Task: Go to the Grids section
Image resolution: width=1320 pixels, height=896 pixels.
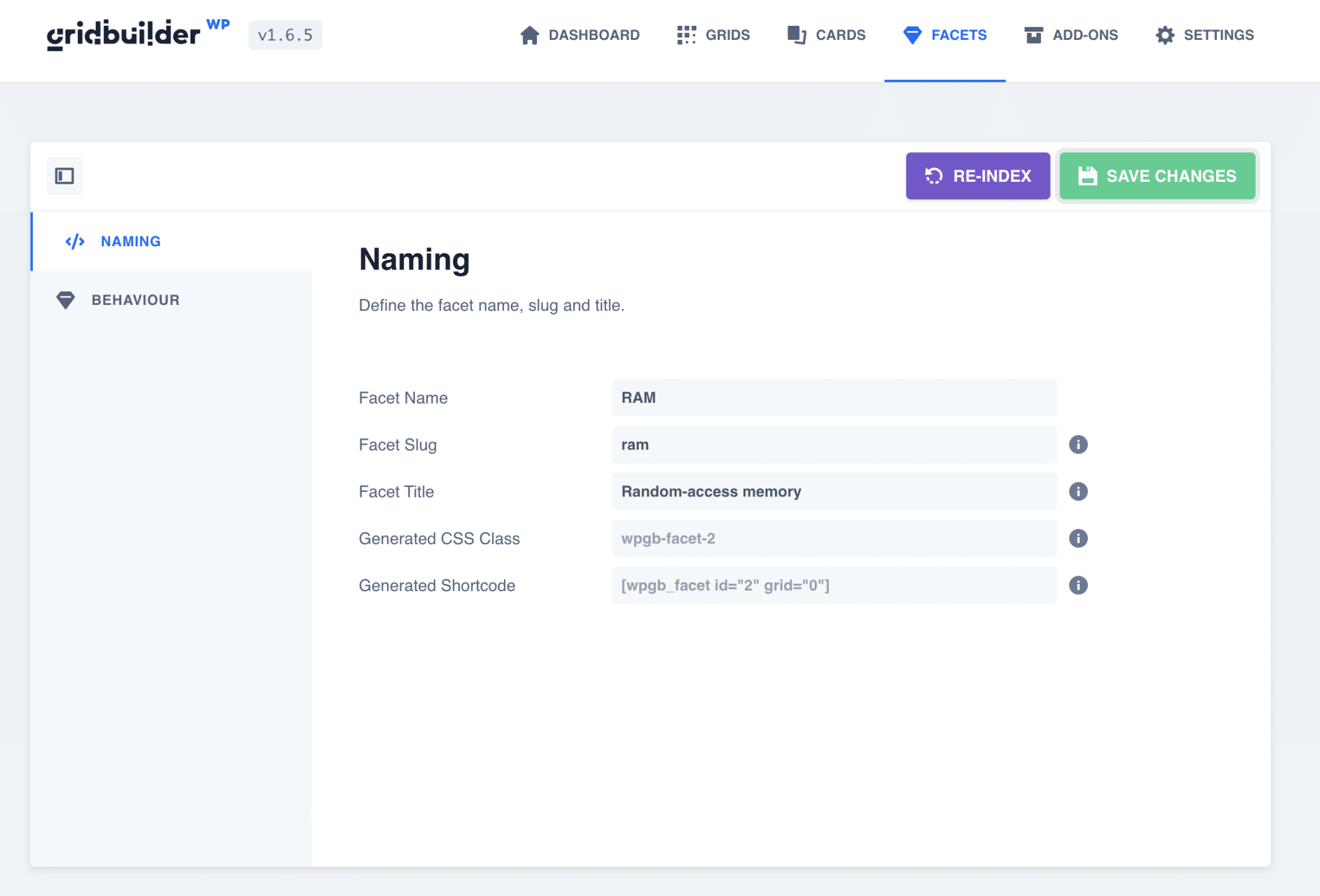Action: coord(713,35)
